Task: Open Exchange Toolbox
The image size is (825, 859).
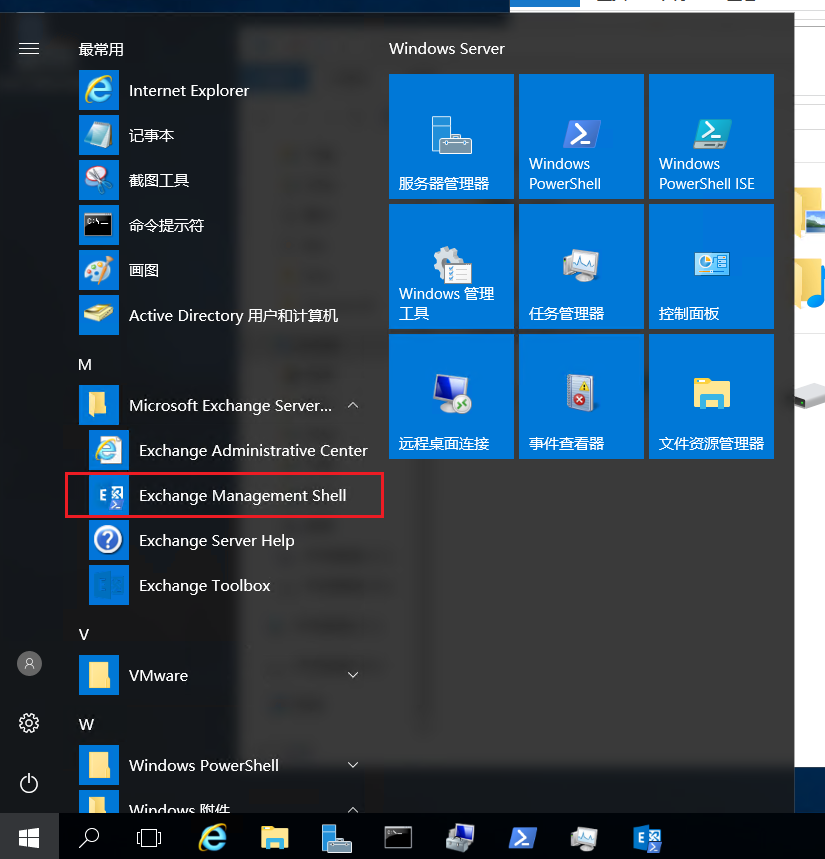Action: tap(230, 585)
